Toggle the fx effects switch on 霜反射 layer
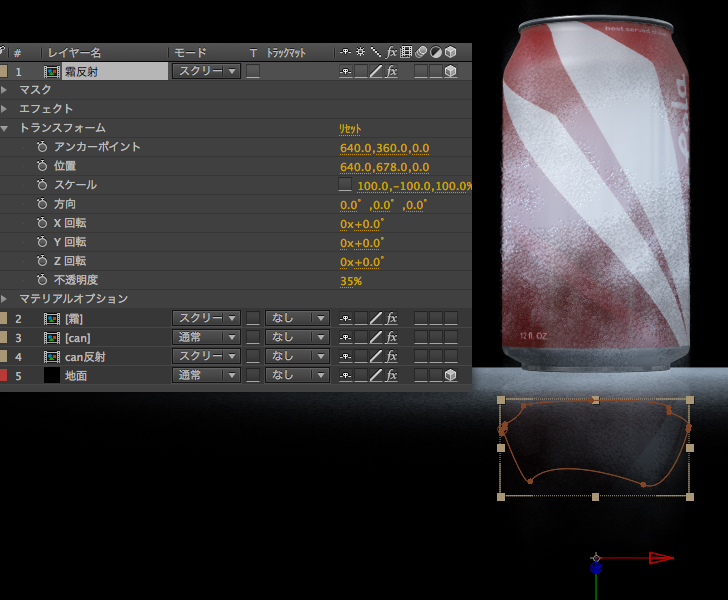Image resolution: width=728 pixels, height=600 pixels. [392, 71]
